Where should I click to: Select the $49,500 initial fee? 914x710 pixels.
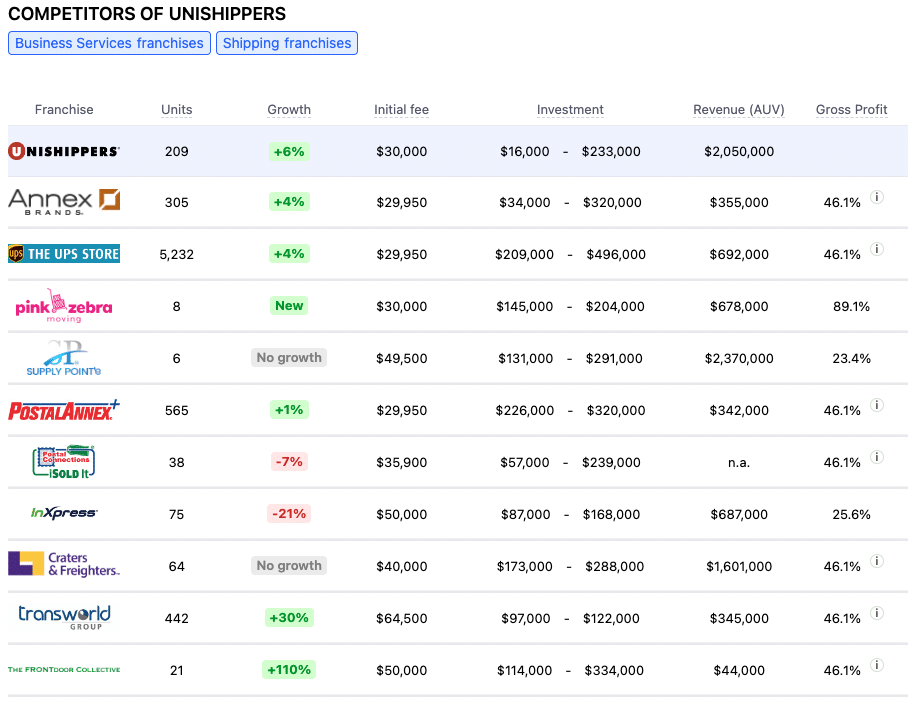coord(402,358)
